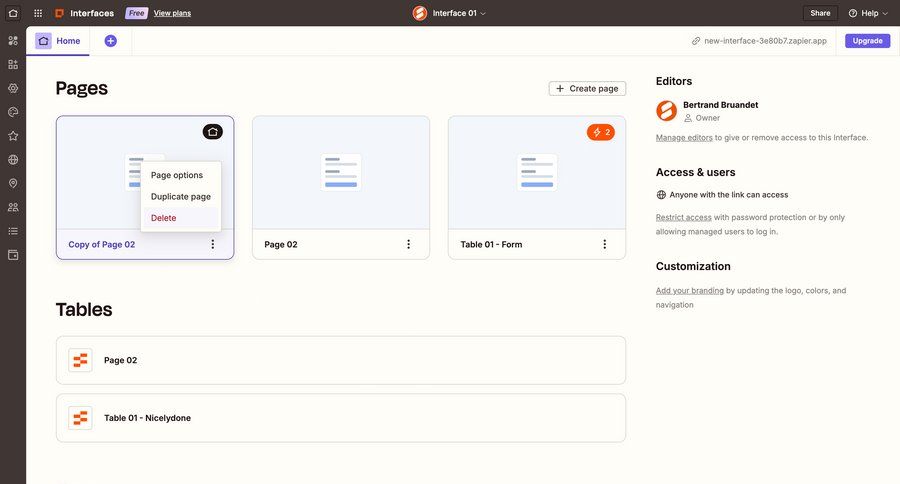900x484 pixels.
Task: Click the orange Interfaces logo icon
Action: coord(59,13)
